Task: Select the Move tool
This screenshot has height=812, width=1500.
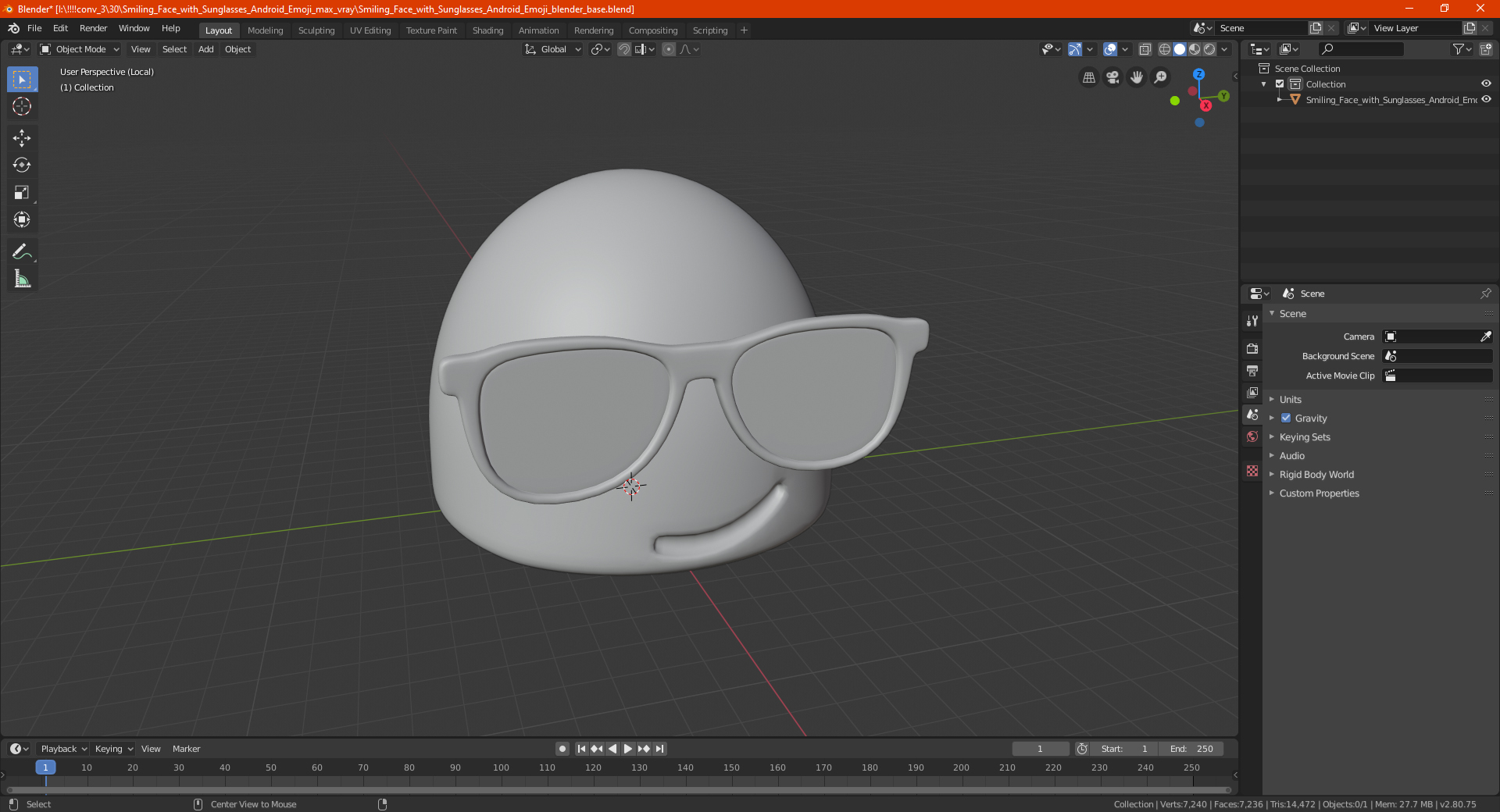Action: pos(22,138)
